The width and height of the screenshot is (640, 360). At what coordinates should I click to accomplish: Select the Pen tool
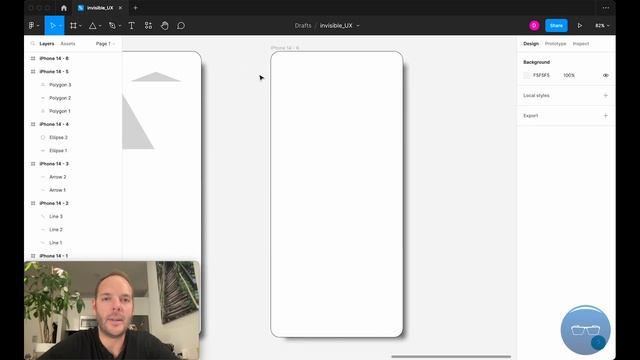pyautogui.click(x=112, y=25)
